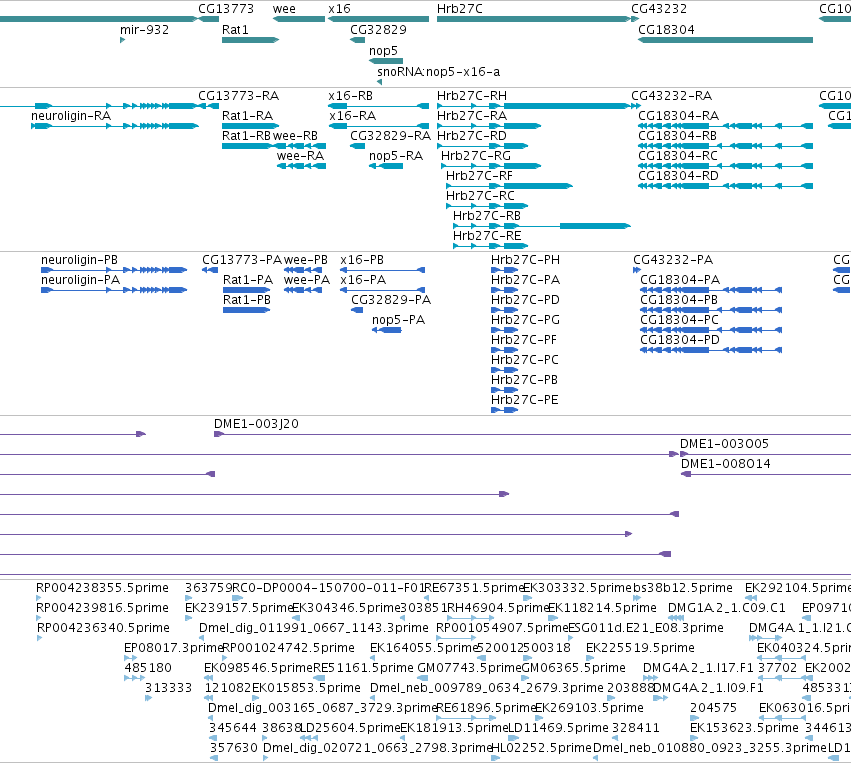Select the Hrb27C-RE transcript label
The image size is (851, 763).
click(487, 237)
